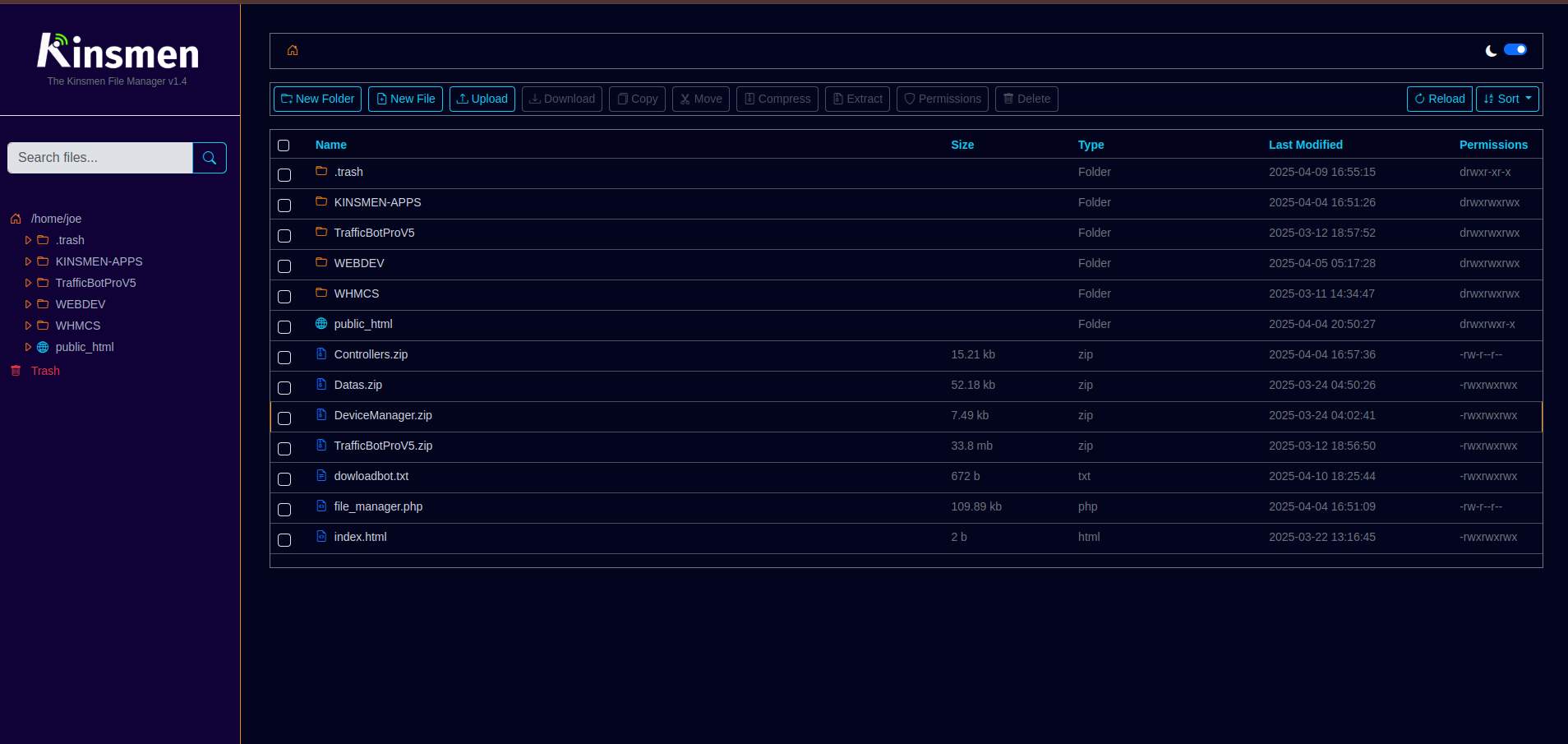Viewport: 1568px width, 744px height.
Task: Sort by the Last Modified column header
Action: 1306,145
